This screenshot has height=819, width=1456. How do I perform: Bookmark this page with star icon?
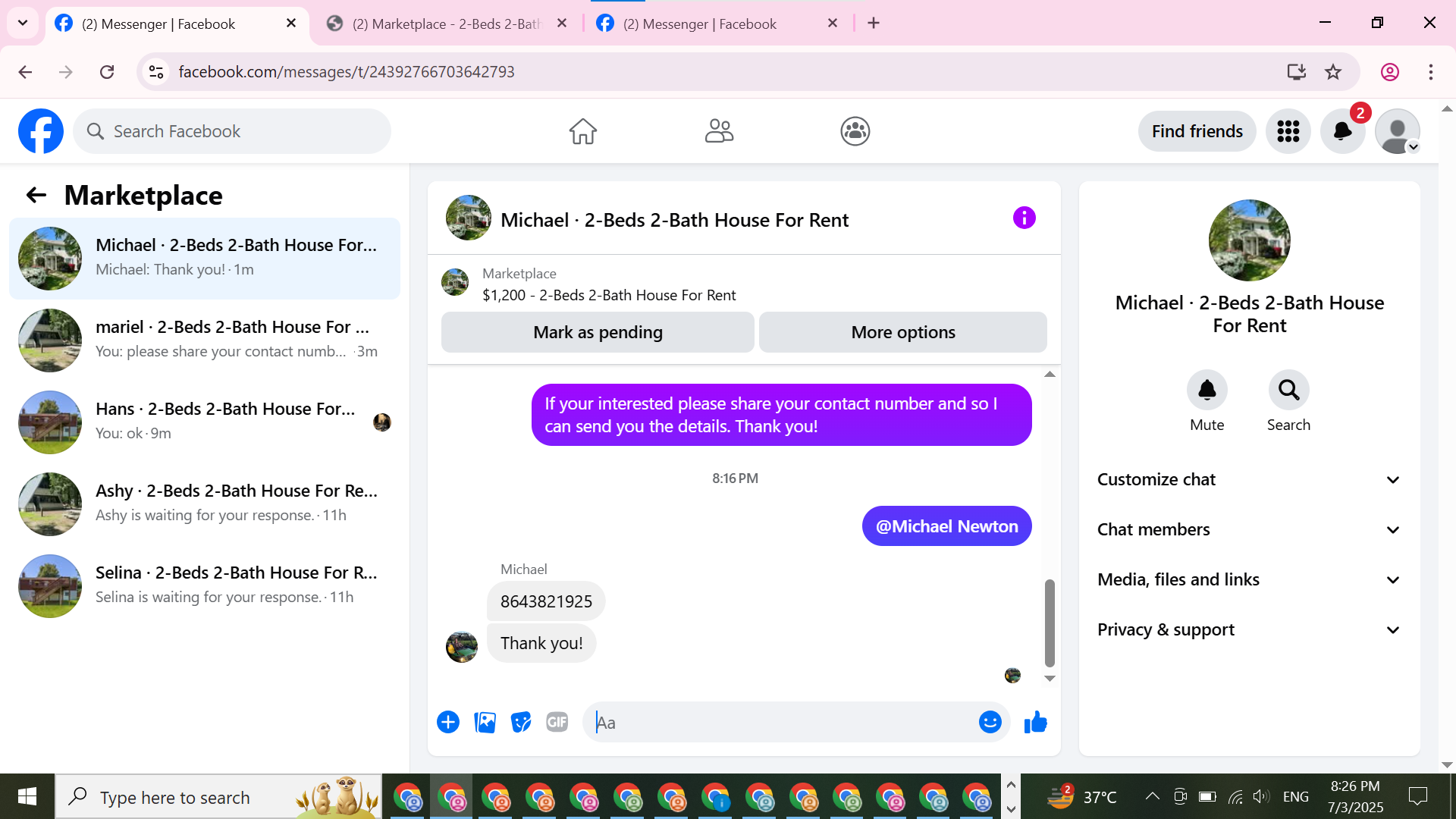1333,72
